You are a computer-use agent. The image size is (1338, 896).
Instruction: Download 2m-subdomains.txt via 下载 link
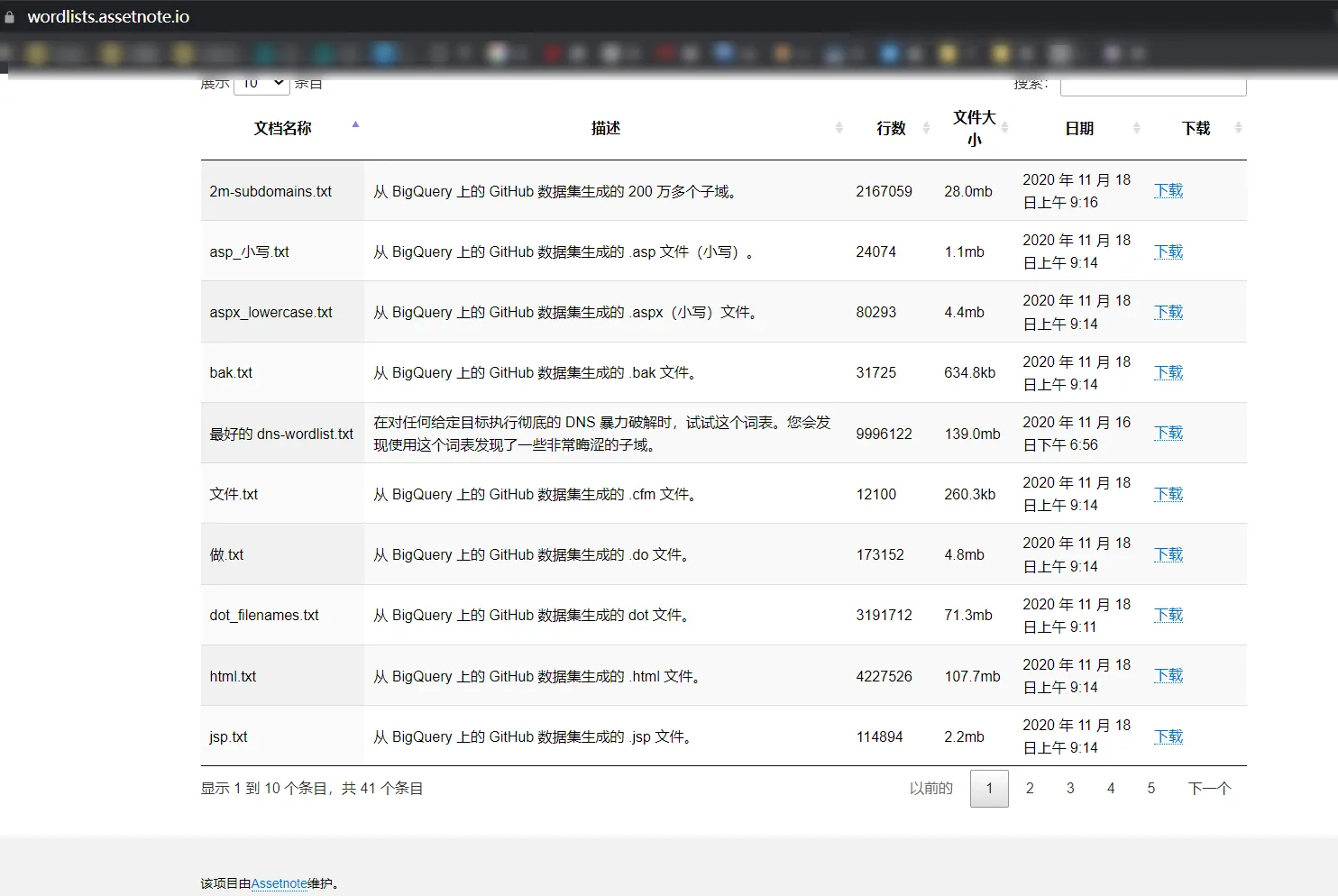[x=1168, y=190]
